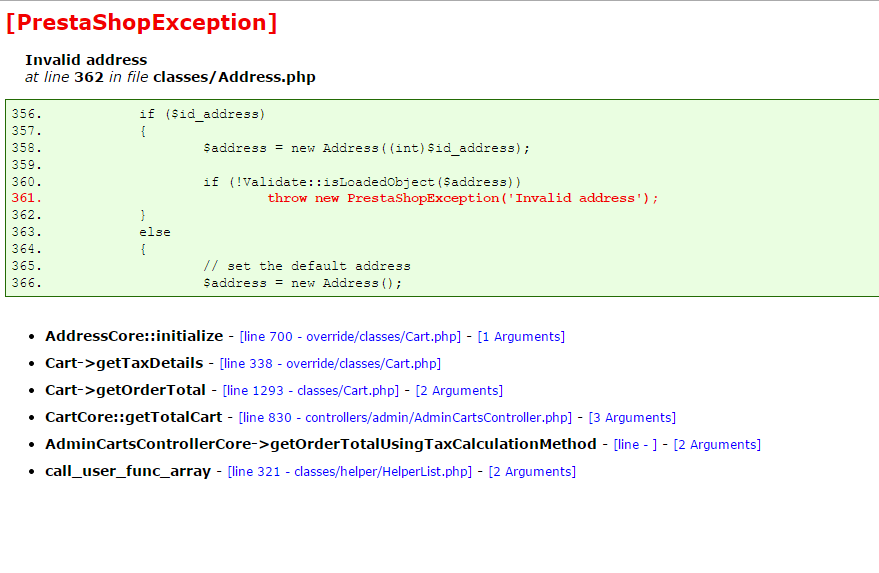
Task: Click the Cart->getTaxDetails trace entry
Action: pyautogui.click(x=124, y=363)
